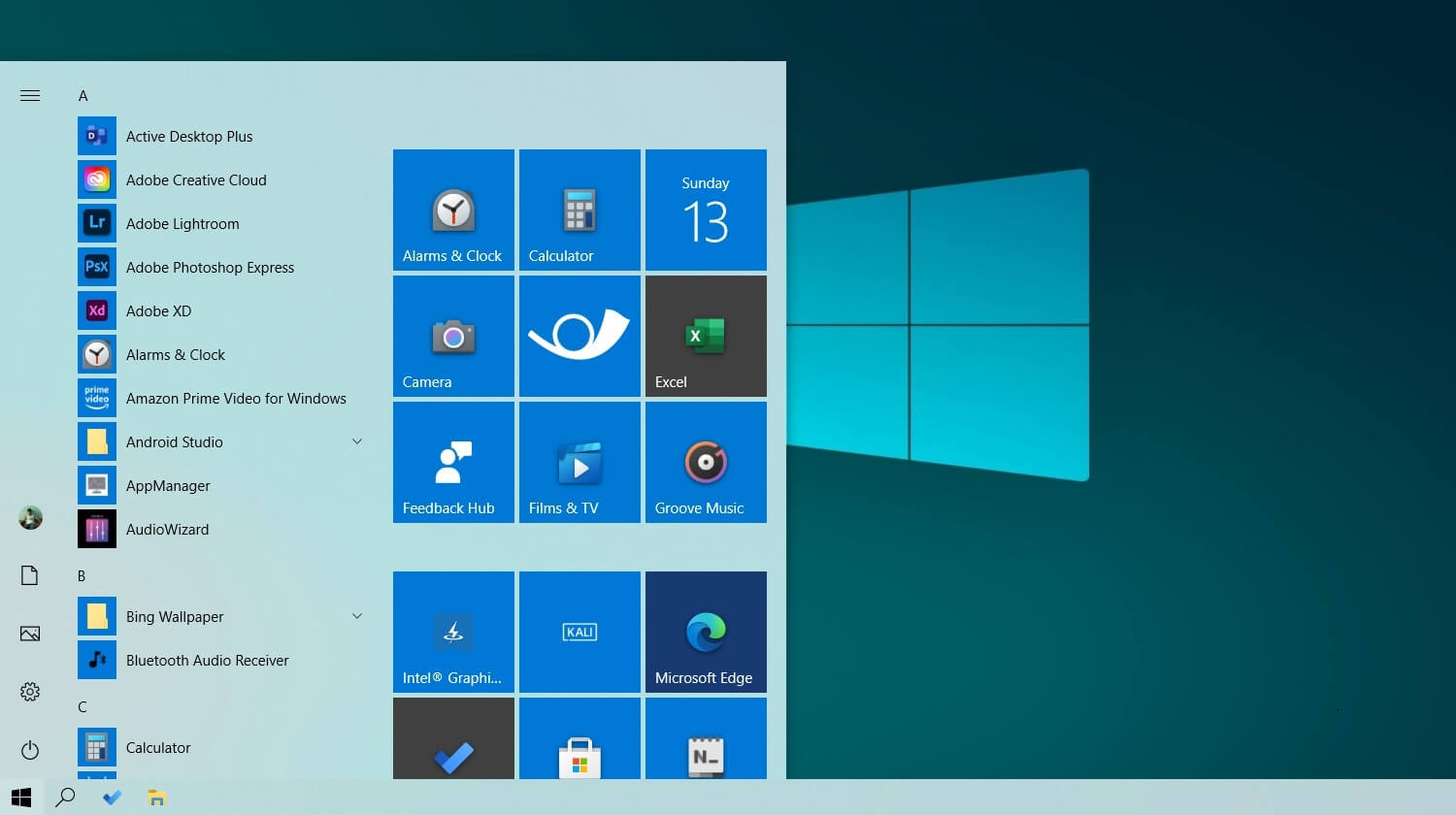The image size is (1456, 815).
Task: Open taskbar Search magnifier
Action: click(x=65, y=798)
